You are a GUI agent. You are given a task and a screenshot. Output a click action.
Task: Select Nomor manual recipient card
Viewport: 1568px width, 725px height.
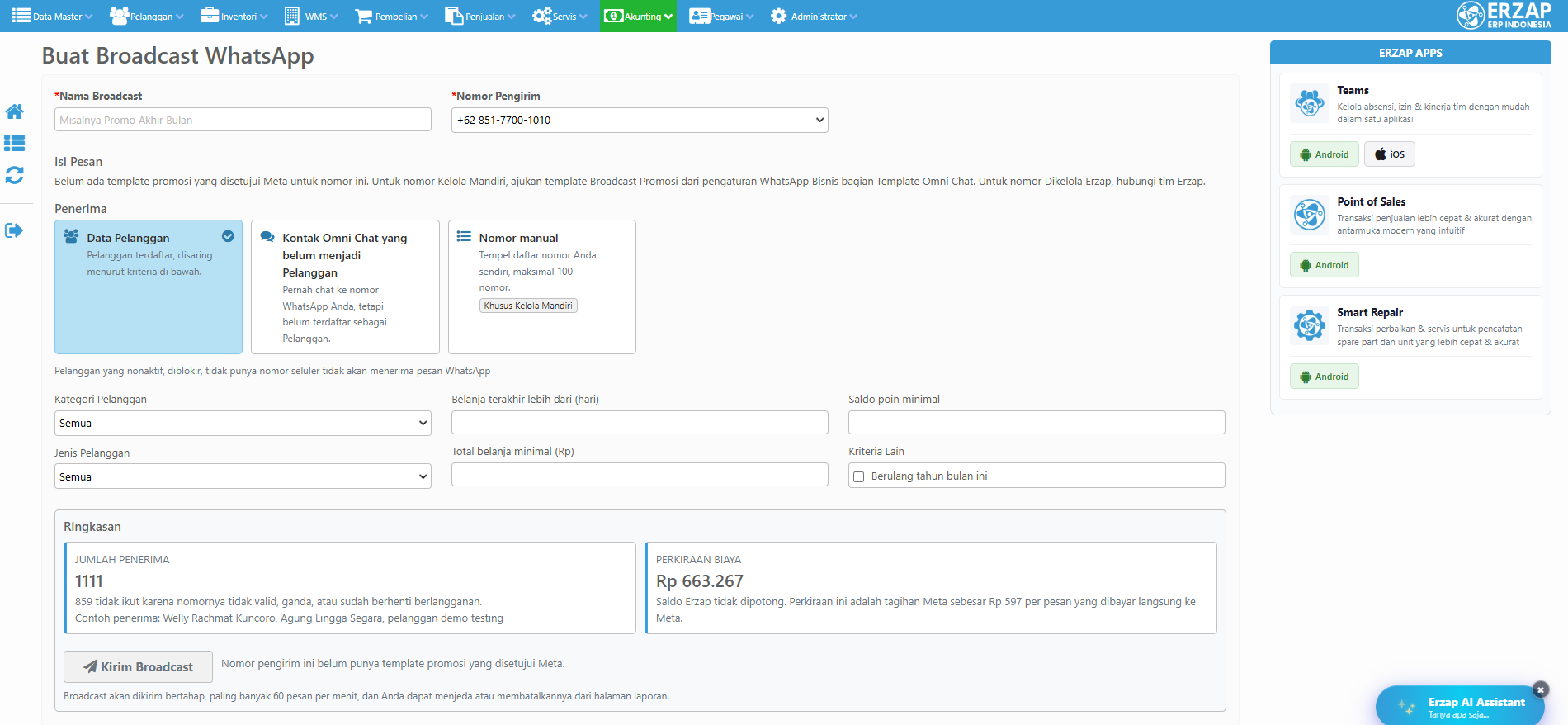tap(542, 287)
